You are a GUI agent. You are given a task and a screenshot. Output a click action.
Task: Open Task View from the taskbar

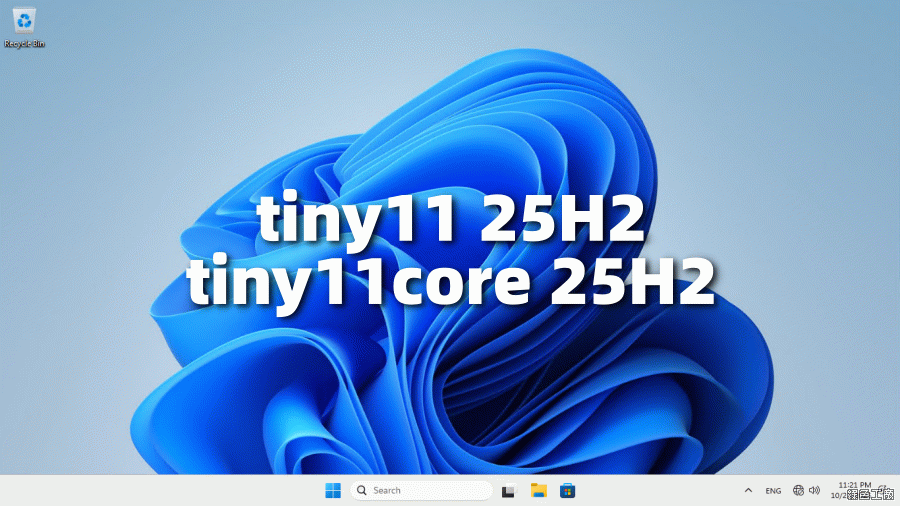click(508, 490)
